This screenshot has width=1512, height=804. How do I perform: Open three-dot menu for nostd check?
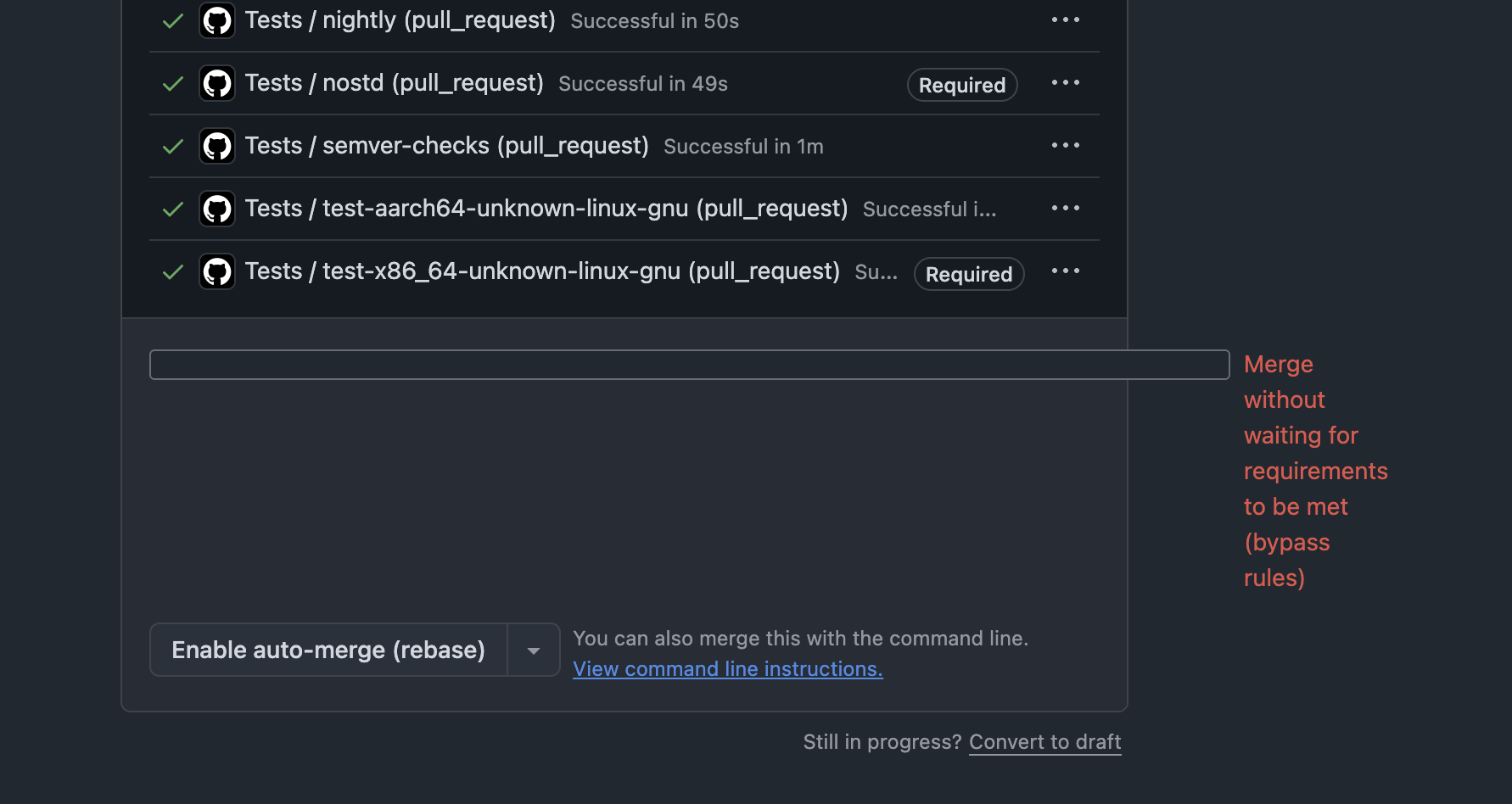pyautogui.click(x=1066, y=82)
